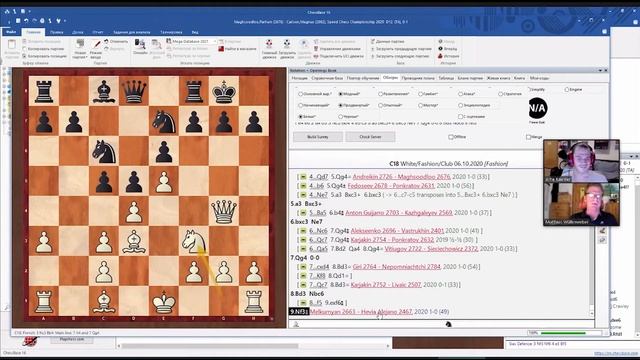Expand the 7...cxd4 variation fold icon
This screenshot has width=640, height=360.
click(x=303, y=267)
